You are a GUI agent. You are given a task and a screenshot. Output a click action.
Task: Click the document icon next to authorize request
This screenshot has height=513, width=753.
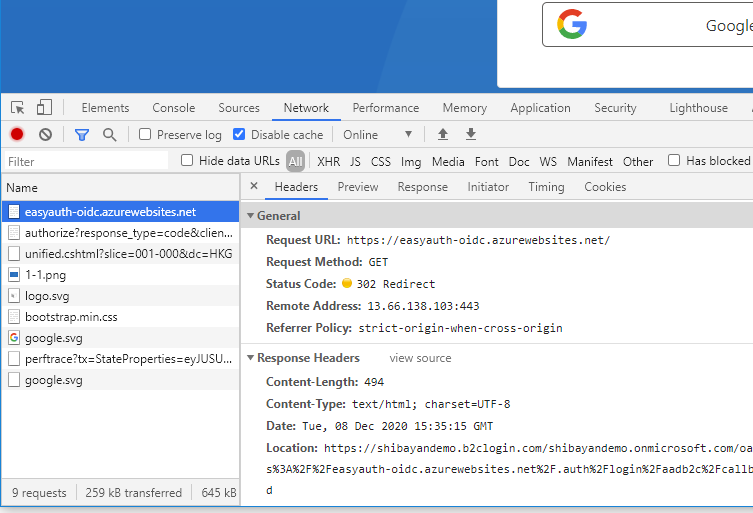(x=14, y=233)
